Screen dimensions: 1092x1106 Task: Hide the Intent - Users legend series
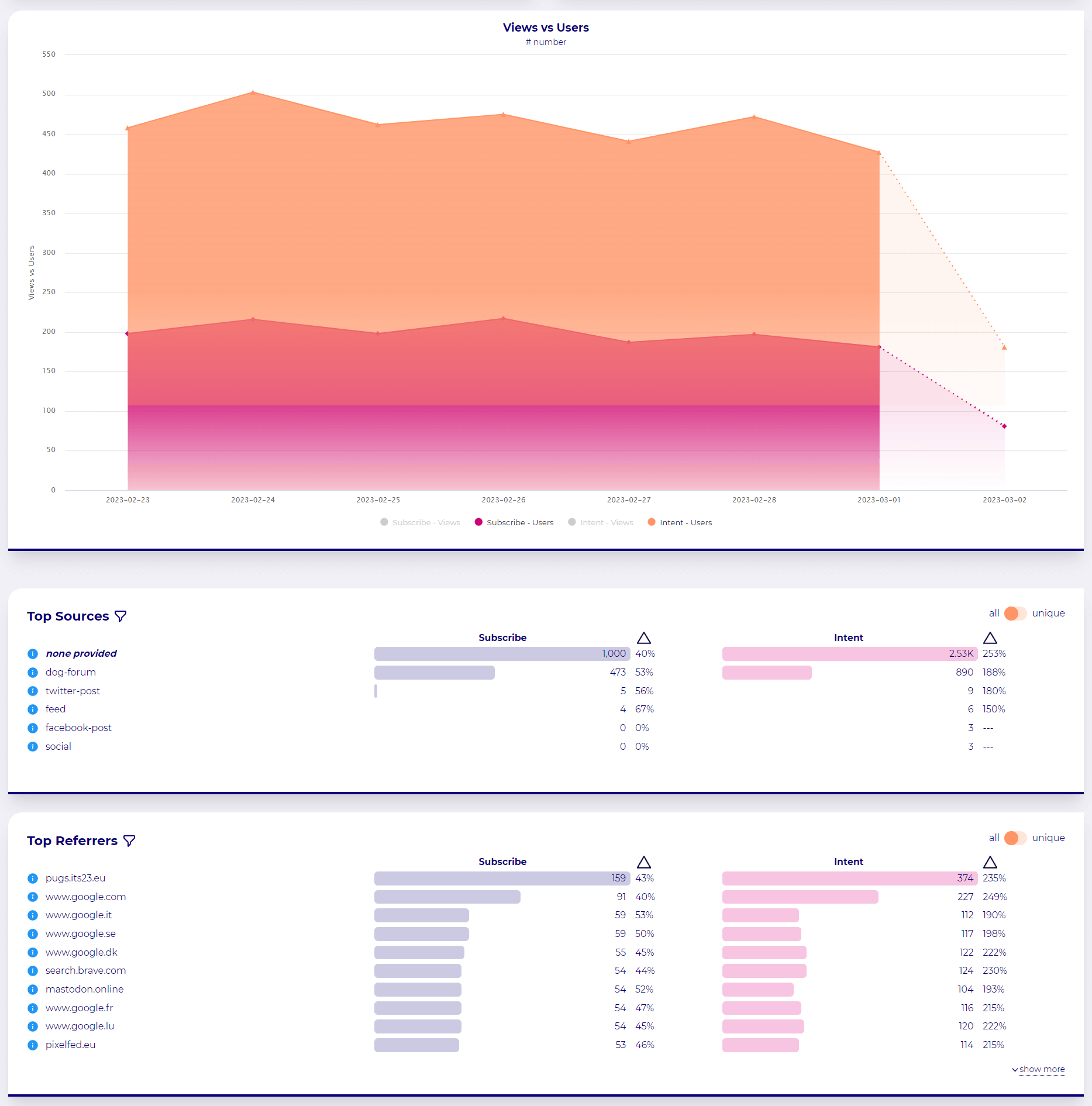coord(680,523)
